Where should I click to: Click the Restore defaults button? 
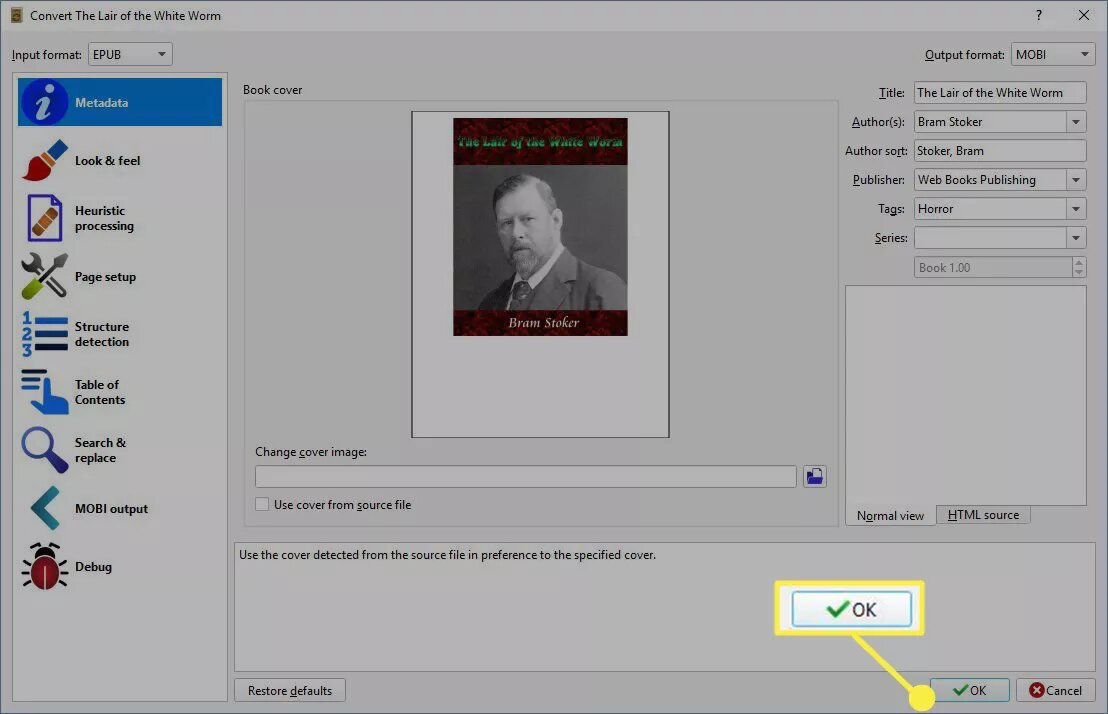tap(290, 691)
